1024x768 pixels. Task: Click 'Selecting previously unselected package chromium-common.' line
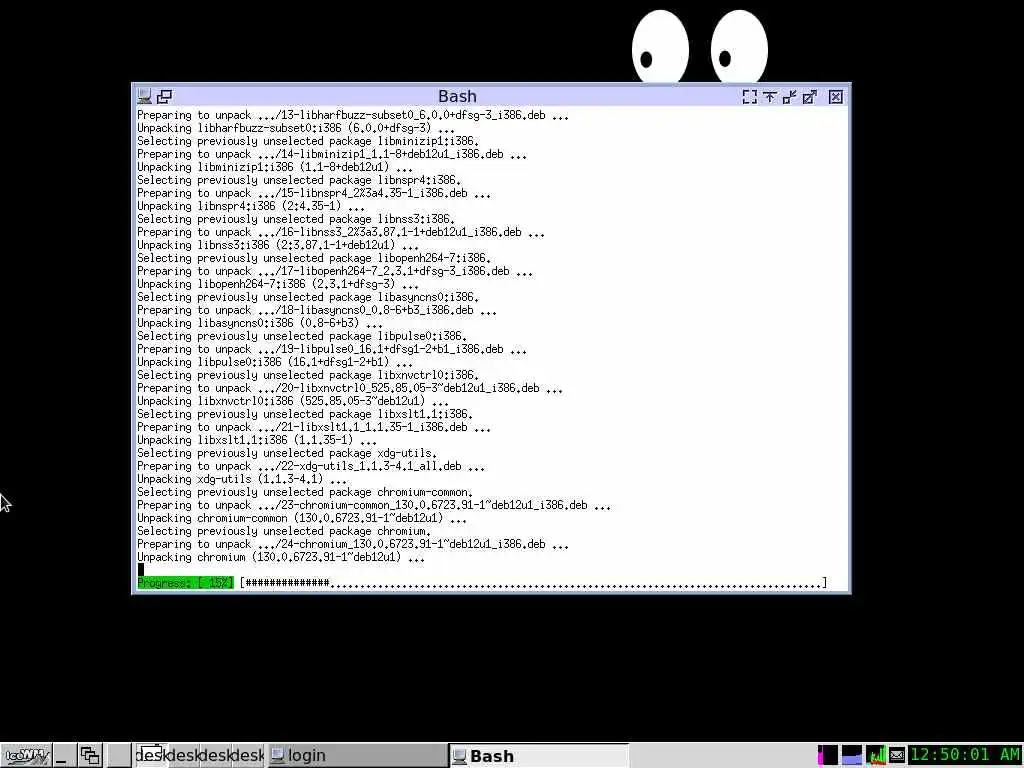tap(304, 492)
